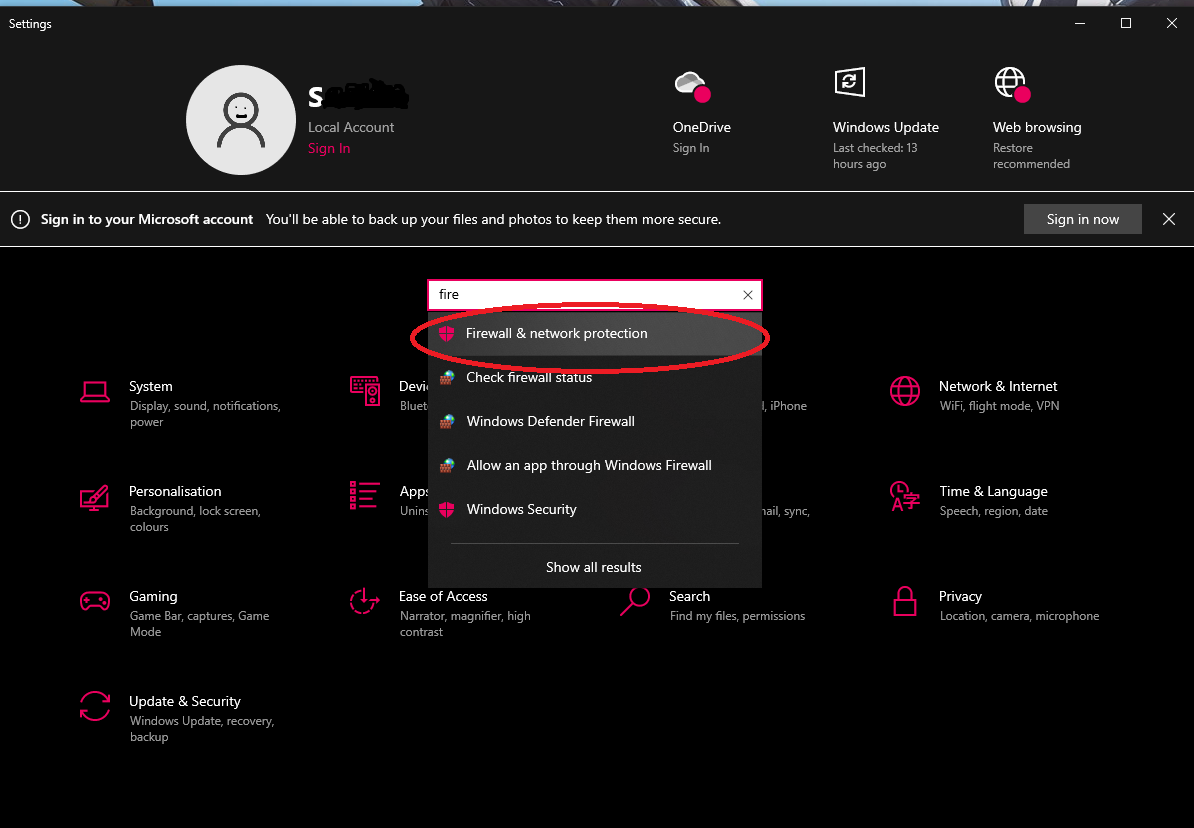
Task: Open the Update & Security title
Action: pos(185,702)
